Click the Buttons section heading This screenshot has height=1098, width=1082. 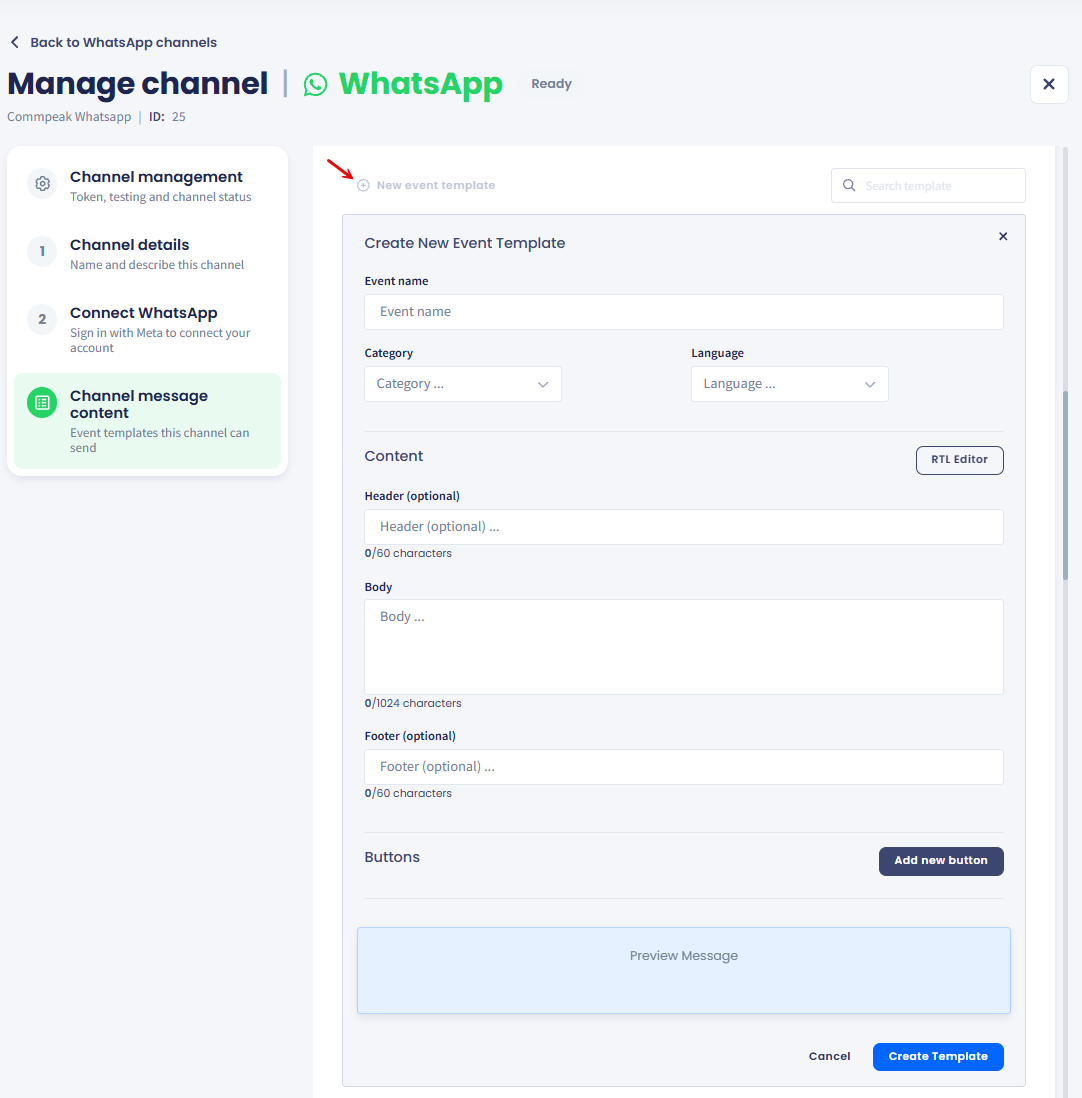[x=391, y=857]
